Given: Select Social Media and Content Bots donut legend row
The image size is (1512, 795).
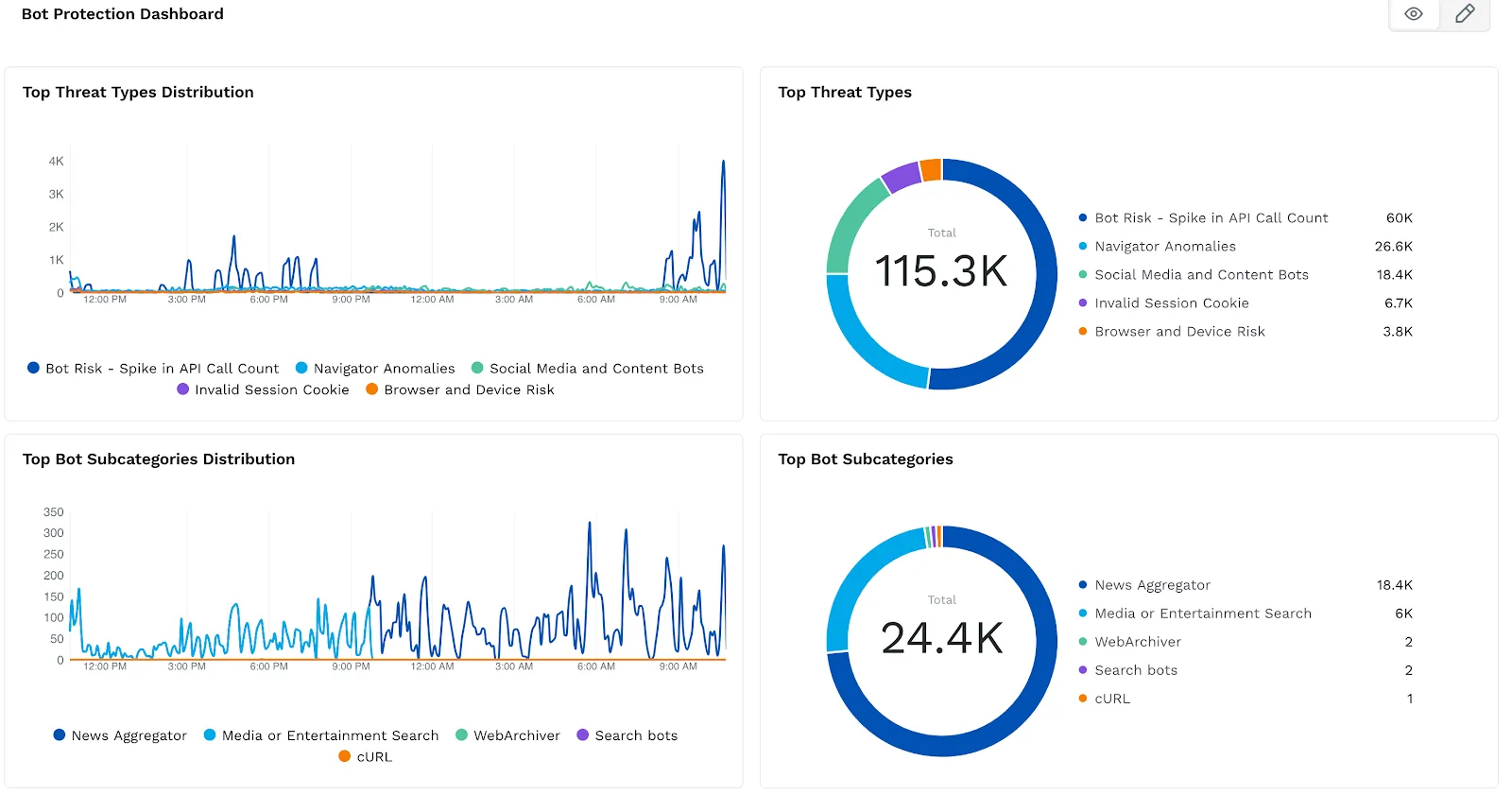Looking at the screenshot, I should (1246, 274).
